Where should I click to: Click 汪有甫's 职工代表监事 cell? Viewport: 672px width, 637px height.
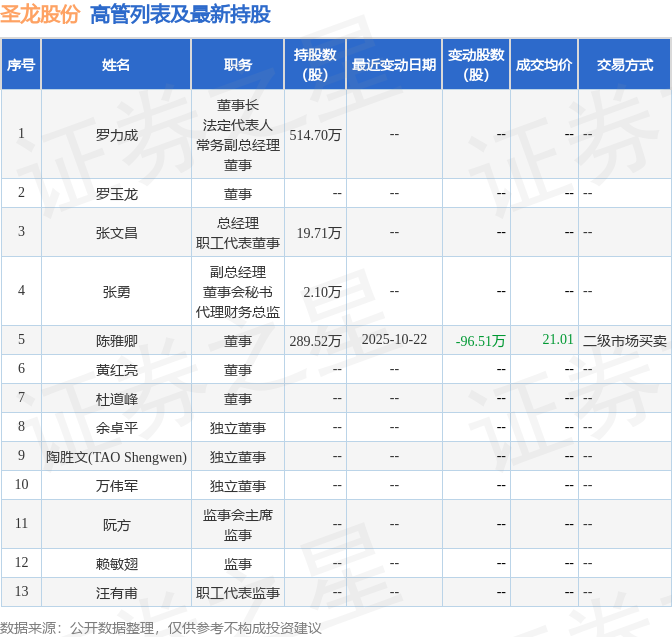[238, 593]
